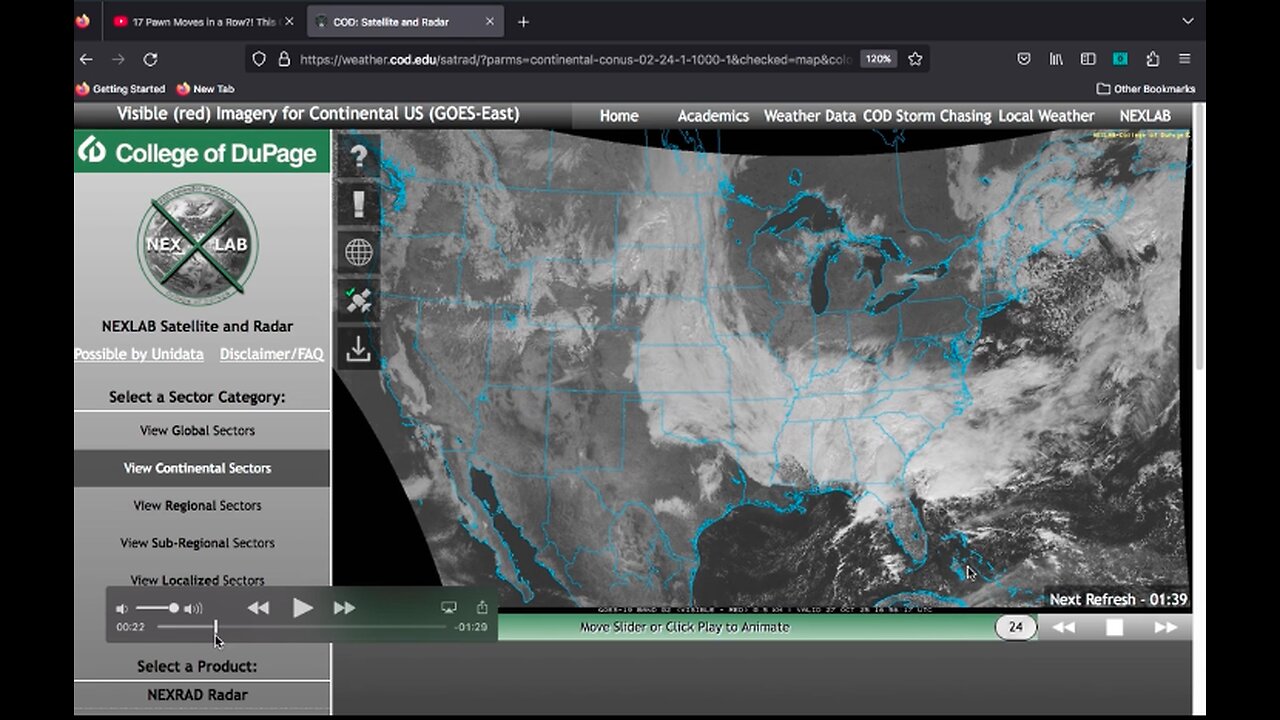Open the extensions puzzle icon
The width and height of the screenshot is (1280, 720).
click(x=1152, y=59)
